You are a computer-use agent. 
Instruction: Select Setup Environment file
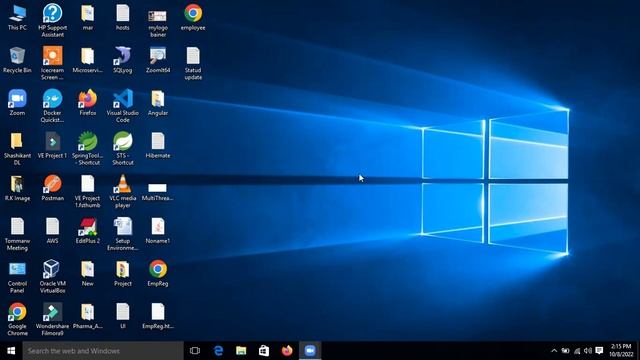coord(123,234)
